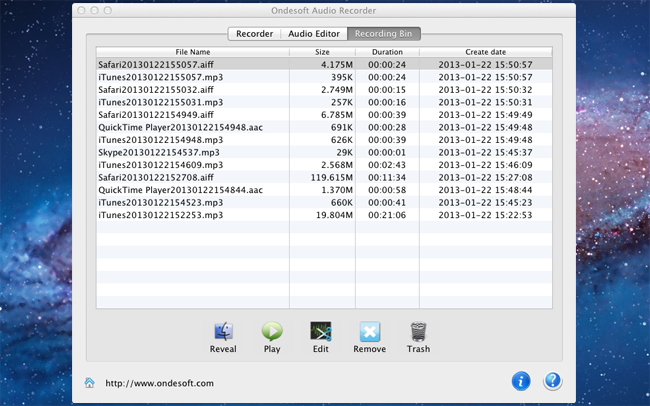Open the Audio Editor tab

coord(314,34)
